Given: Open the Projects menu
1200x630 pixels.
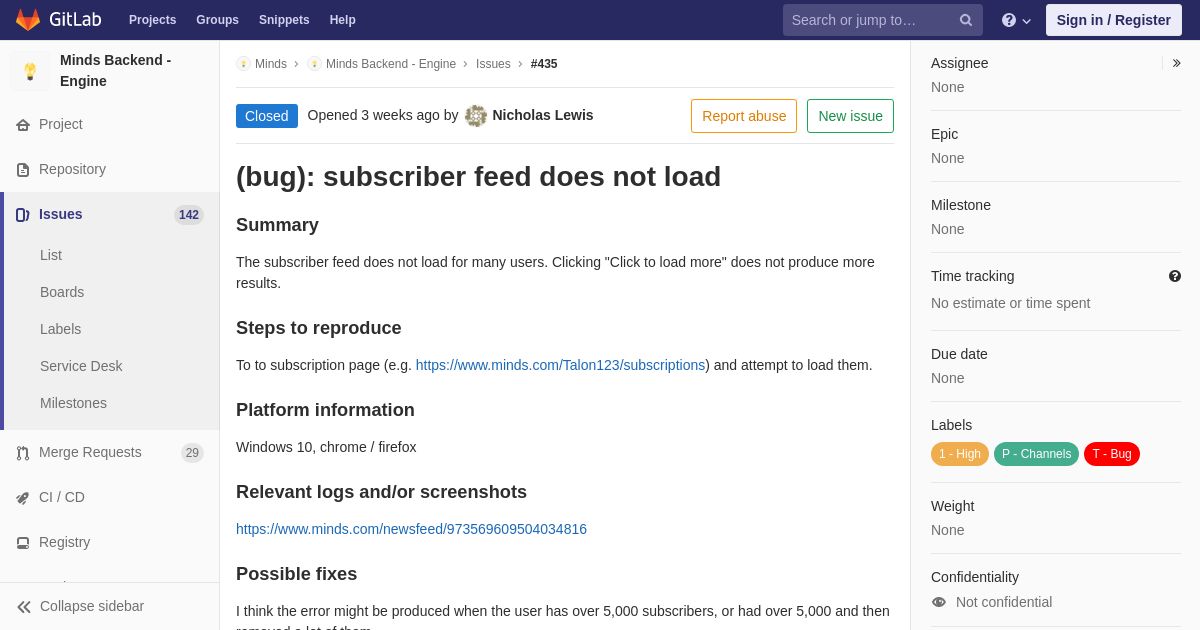Looking at the screenshot, I should click(x=152, y=20).
